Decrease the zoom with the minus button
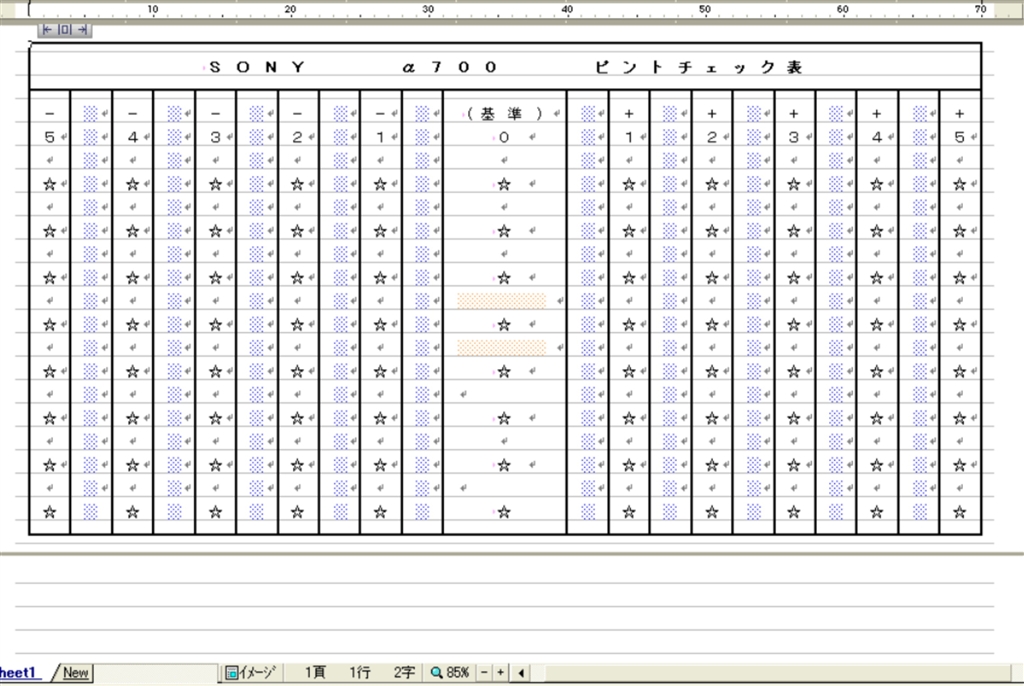The width and height of the screenshot is (1024, 686). coord(485,672)
